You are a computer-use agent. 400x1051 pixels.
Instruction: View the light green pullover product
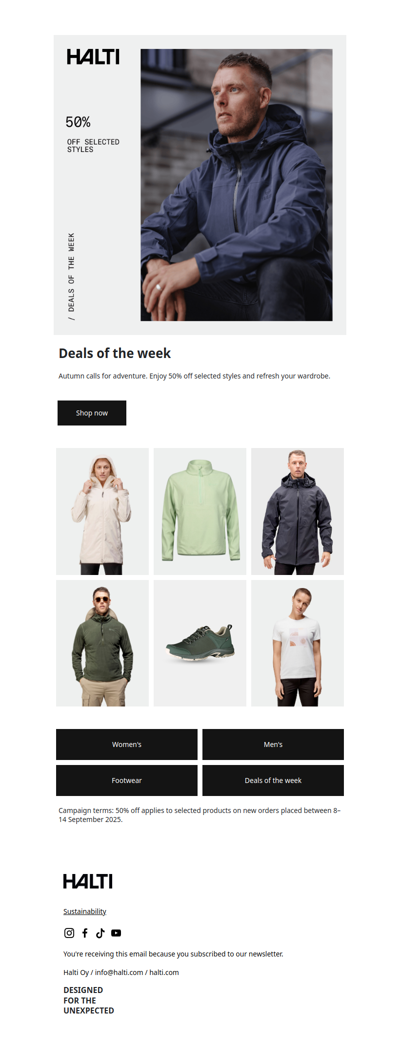coord(200,511)
